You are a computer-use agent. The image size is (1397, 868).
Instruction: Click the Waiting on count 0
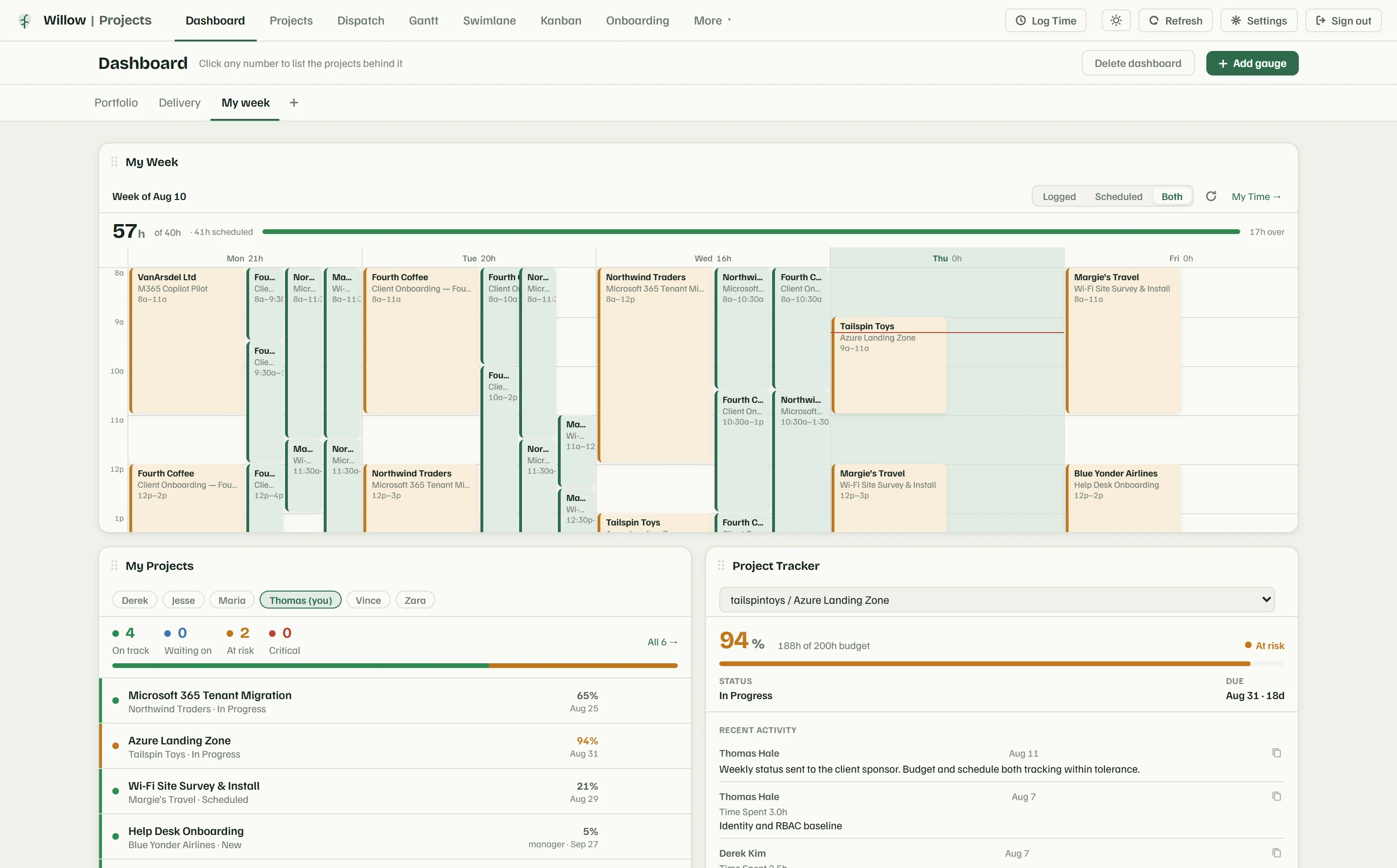[x=182, y=633]
